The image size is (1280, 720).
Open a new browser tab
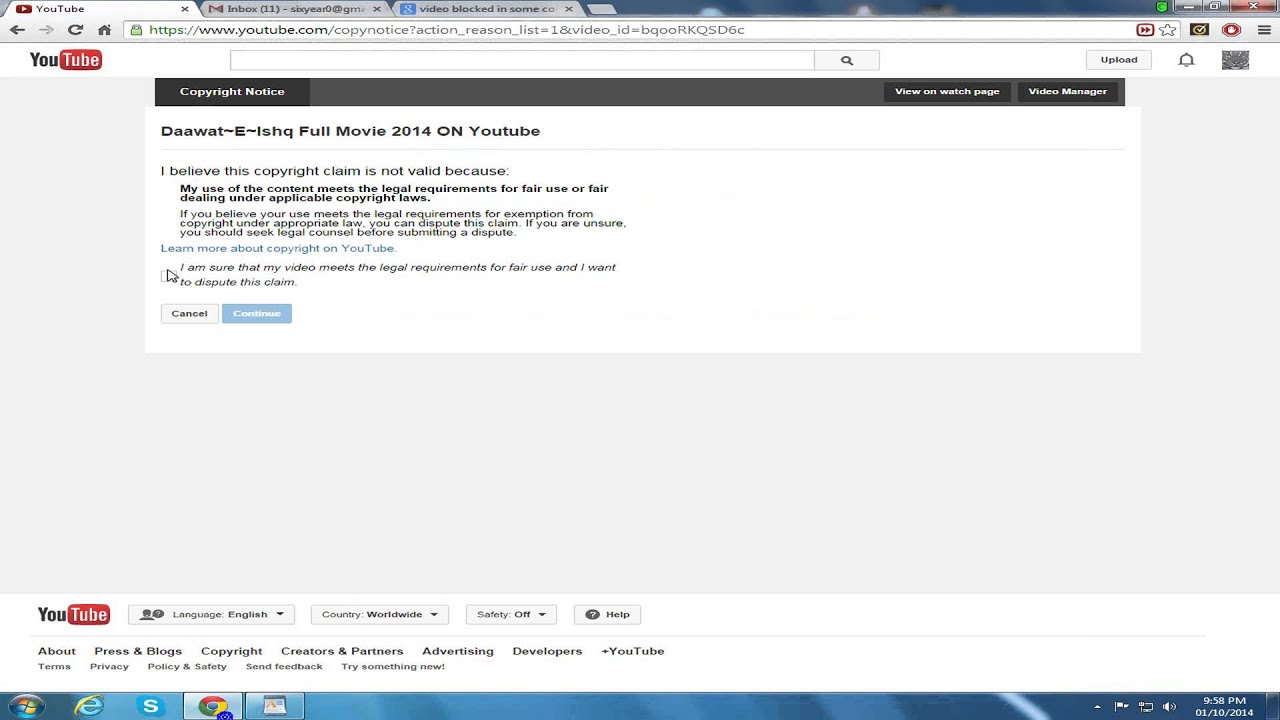(601, 9)
